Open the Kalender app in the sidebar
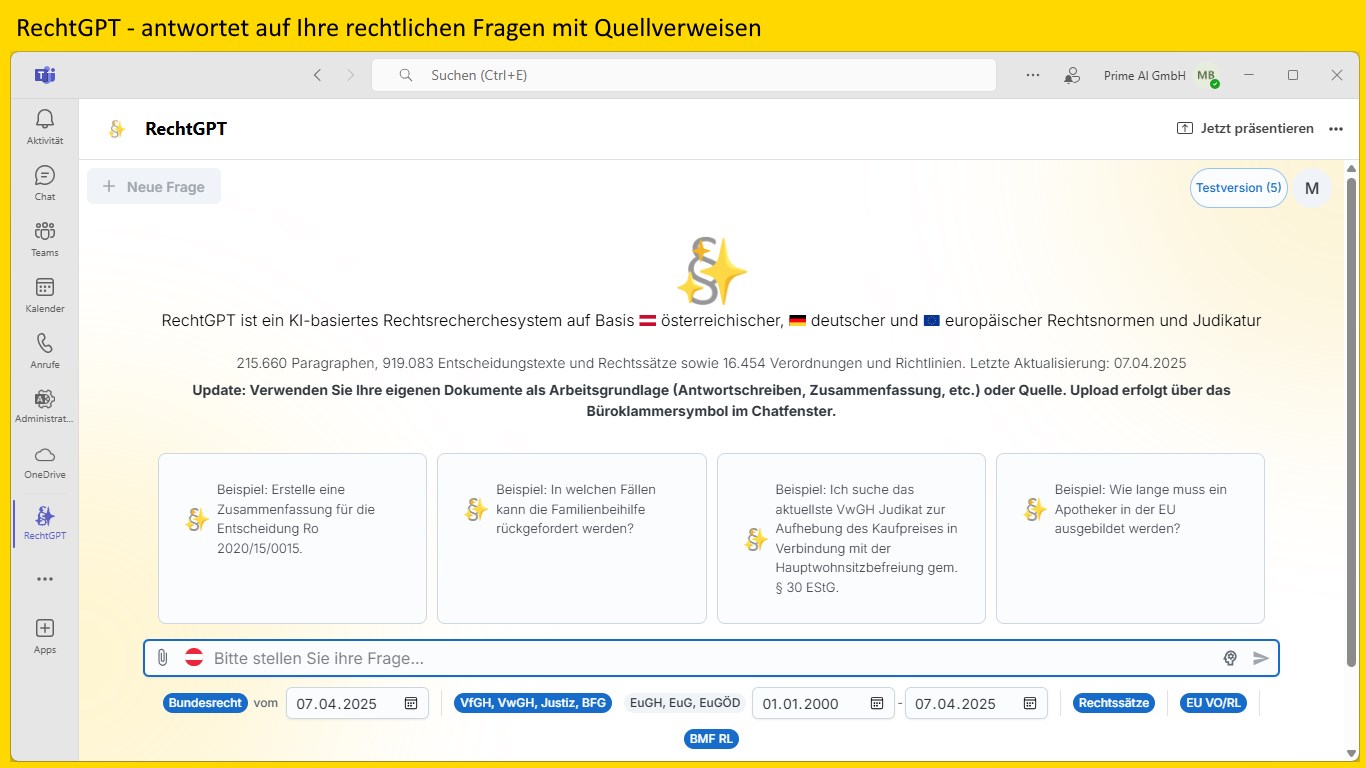 pyautogui.click(x=45, y=295)
